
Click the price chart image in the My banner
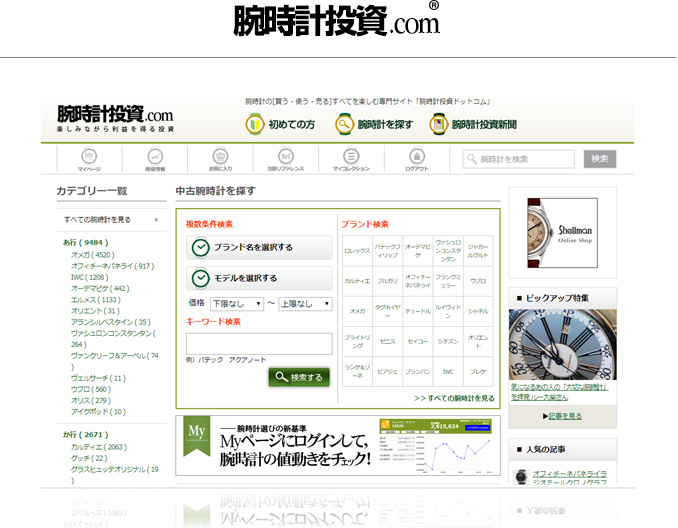435,445
